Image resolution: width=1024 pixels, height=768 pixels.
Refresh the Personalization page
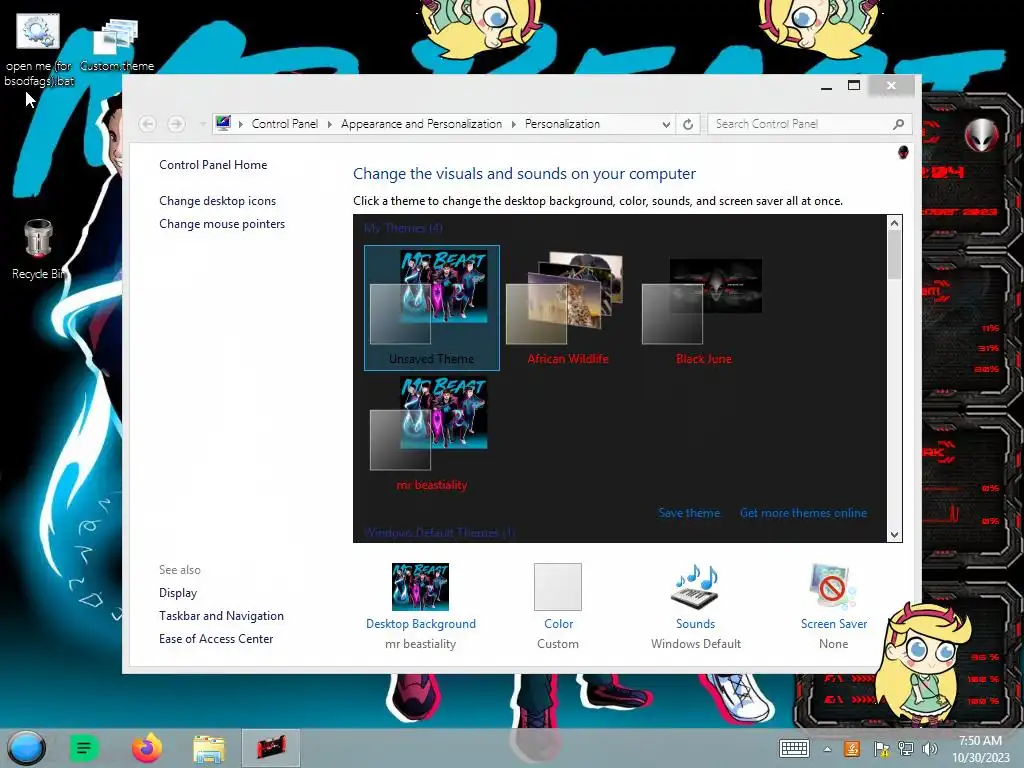(688, 124)
